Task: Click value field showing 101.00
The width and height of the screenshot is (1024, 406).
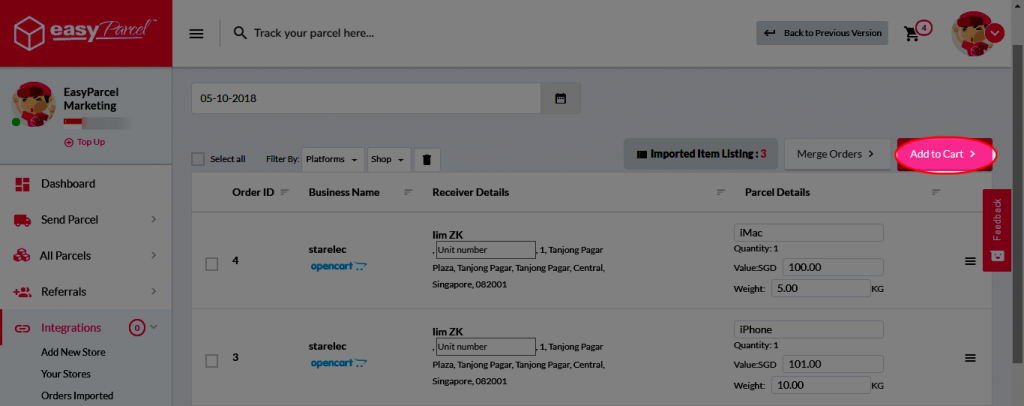Action: coord(833,364)
